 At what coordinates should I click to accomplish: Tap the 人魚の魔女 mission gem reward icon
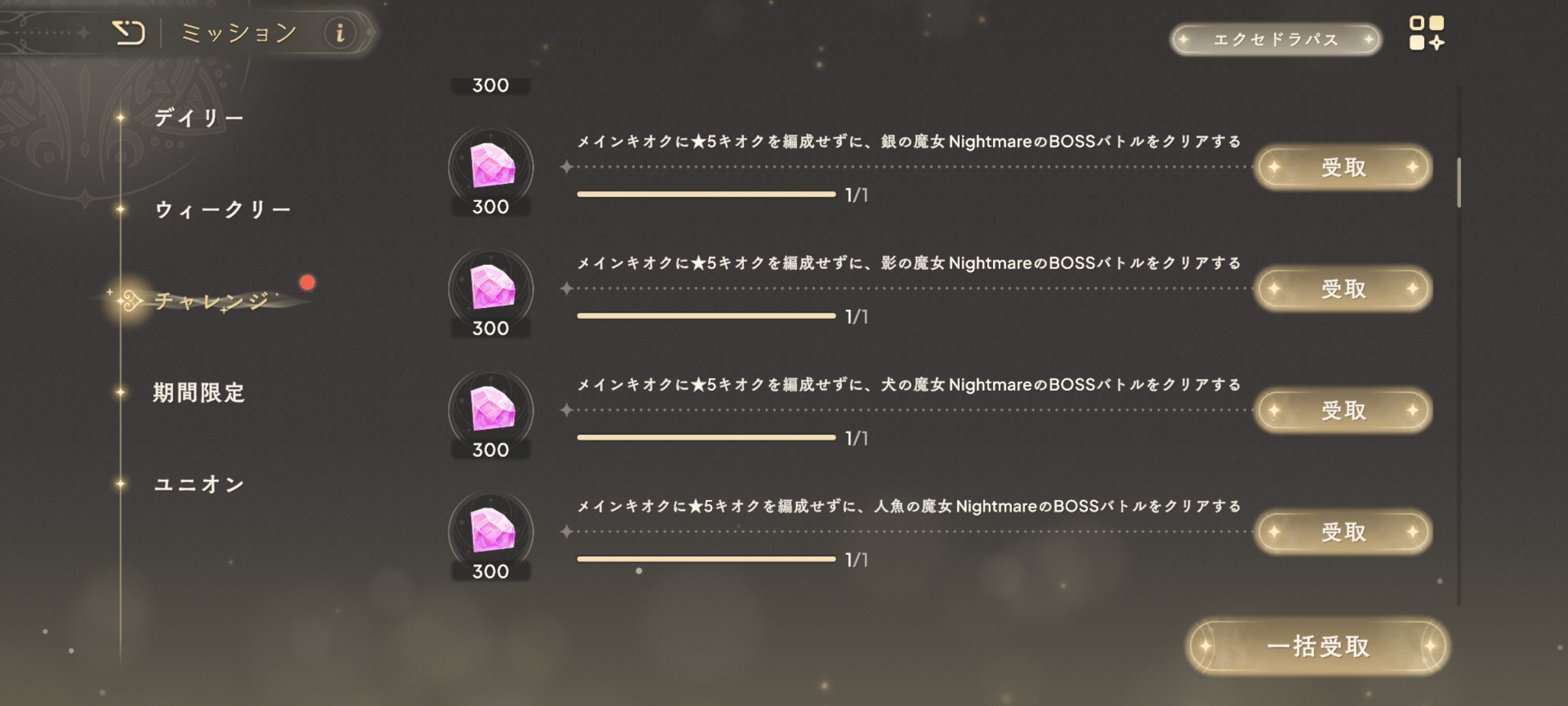coord(491,532)
